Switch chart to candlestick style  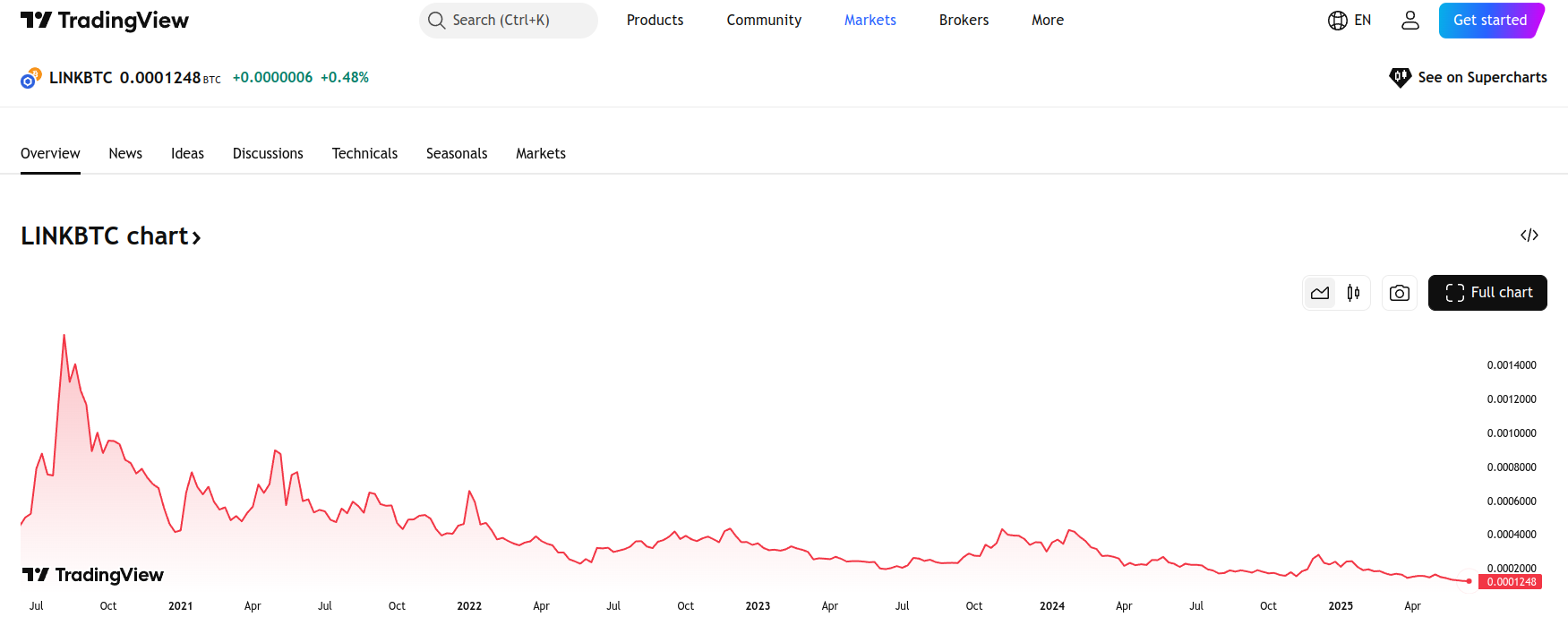[x=1353, y=293]
